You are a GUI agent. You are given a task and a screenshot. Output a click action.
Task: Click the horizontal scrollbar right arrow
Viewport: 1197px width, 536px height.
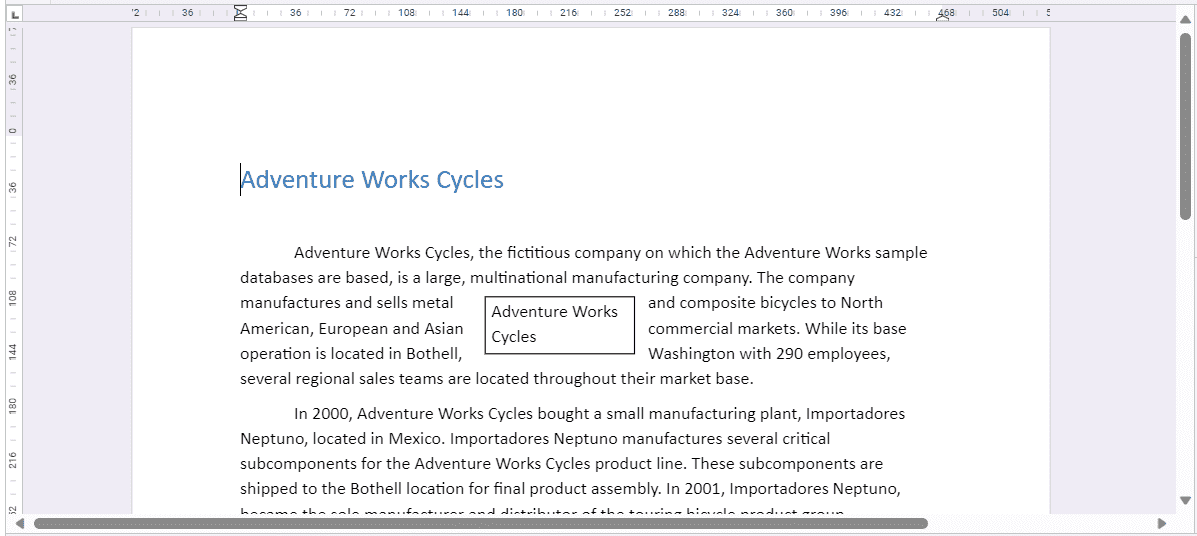click(x=1161, y=523)
